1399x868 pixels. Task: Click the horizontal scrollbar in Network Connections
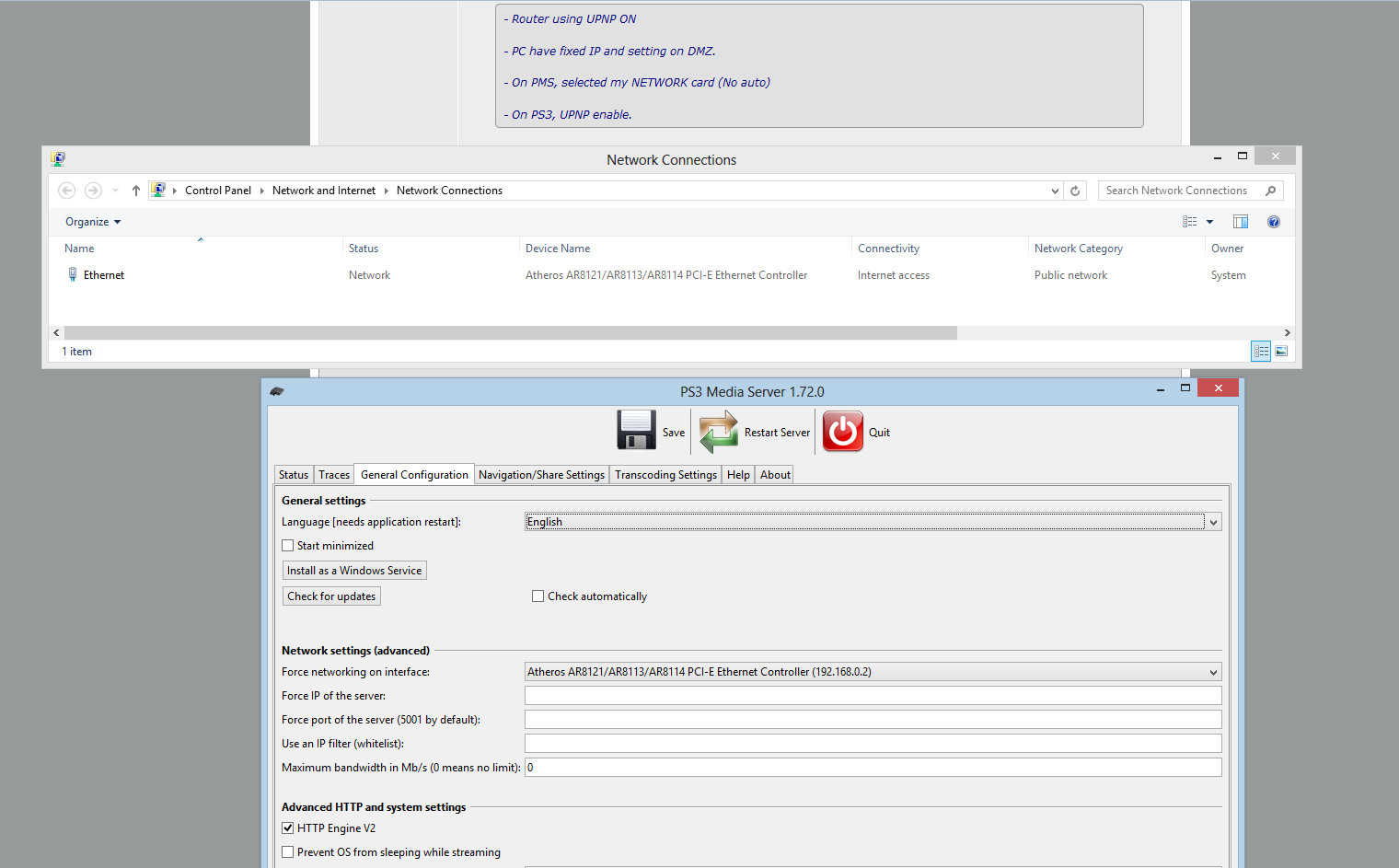pos(511,332)
